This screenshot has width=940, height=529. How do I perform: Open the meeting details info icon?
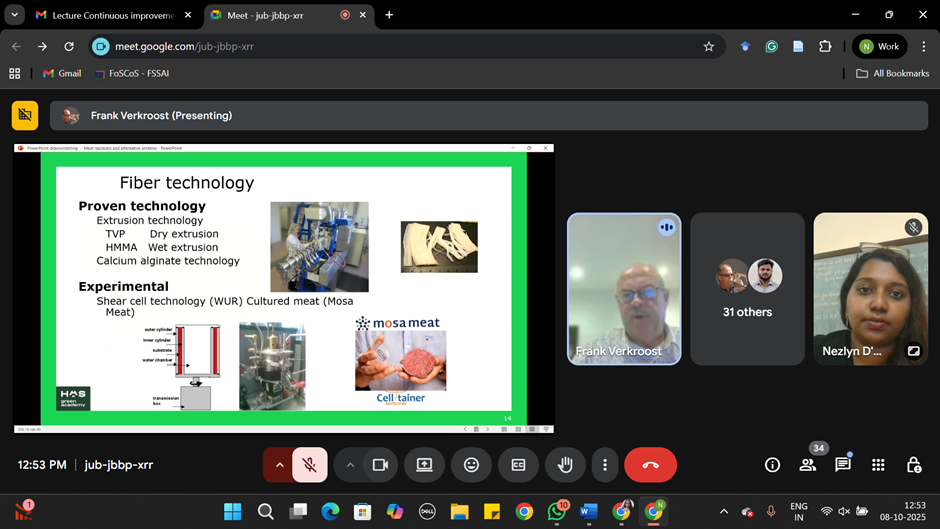click(x=772, y=465)
